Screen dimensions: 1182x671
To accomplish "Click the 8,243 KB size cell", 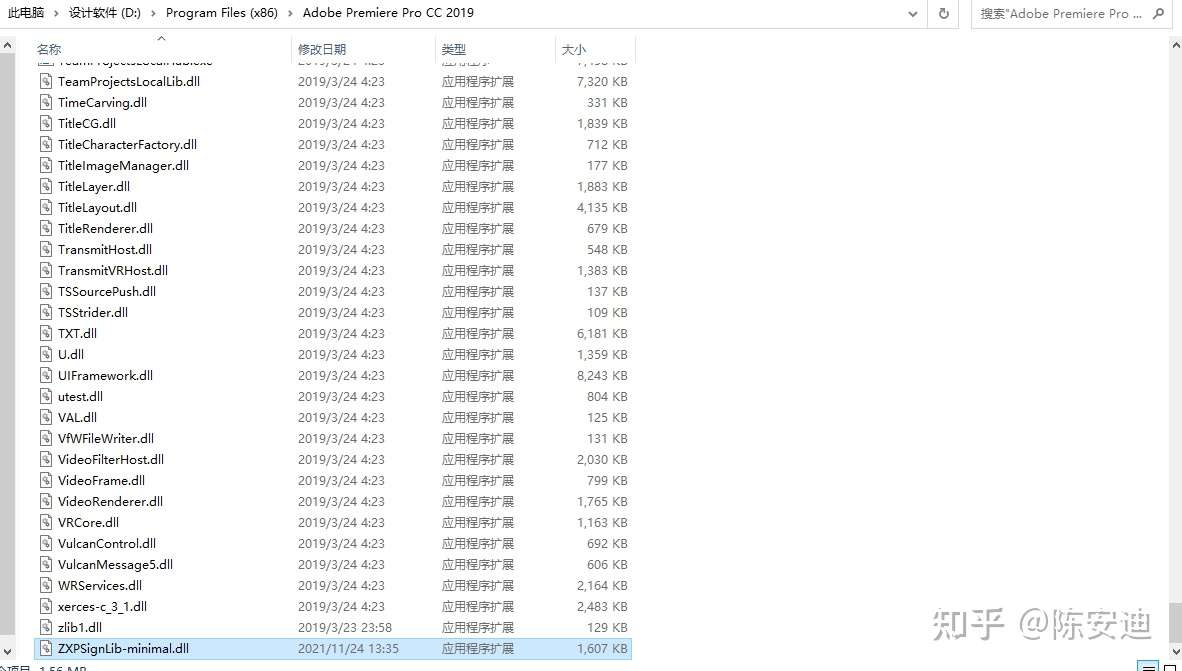I will (602, 375).
